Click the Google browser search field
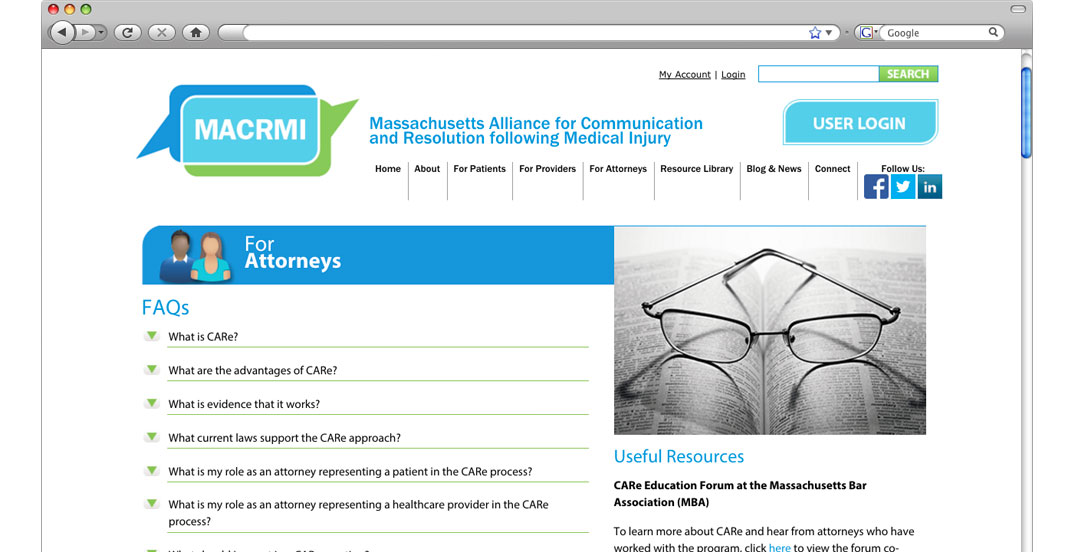 (934, 33)
